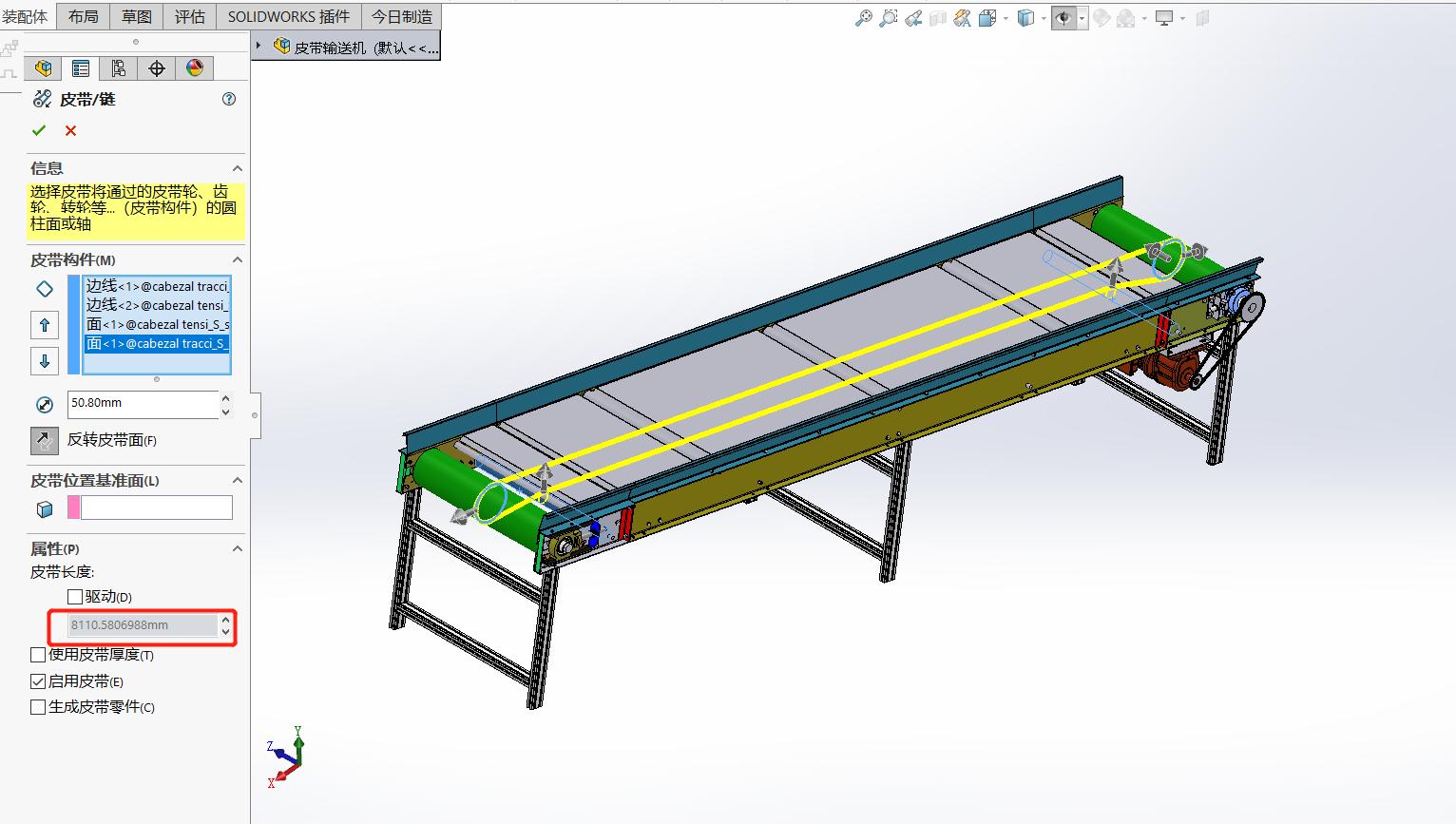Open the ConfigurationManager tab
1456x824 pixels.
tap(118, 68)
